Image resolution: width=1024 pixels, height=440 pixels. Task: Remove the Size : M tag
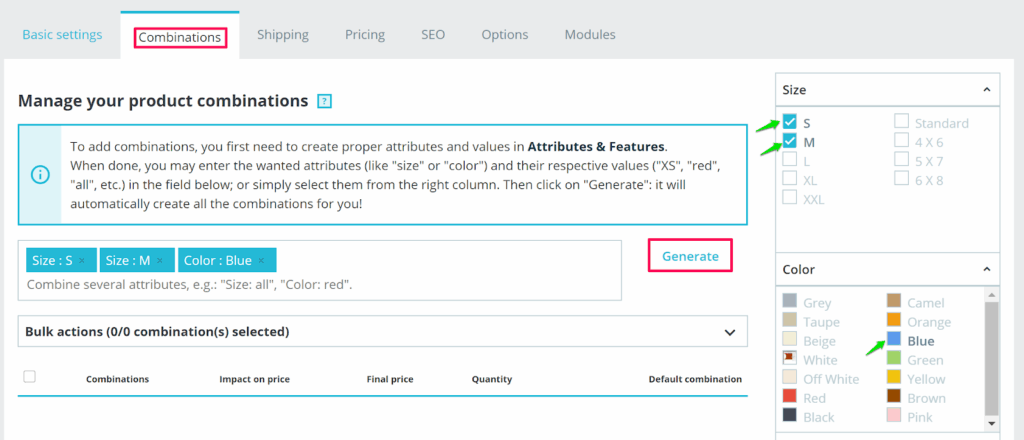coord(160,260)
